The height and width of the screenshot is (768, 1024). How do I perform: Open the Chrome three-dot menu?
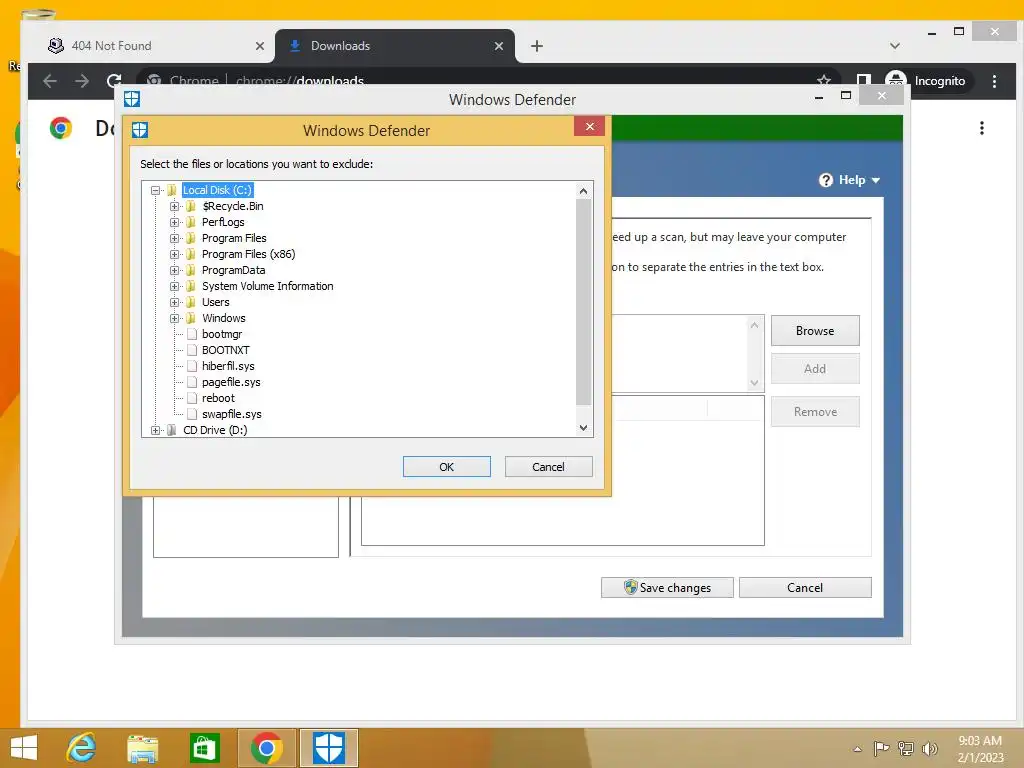[994, 81]
